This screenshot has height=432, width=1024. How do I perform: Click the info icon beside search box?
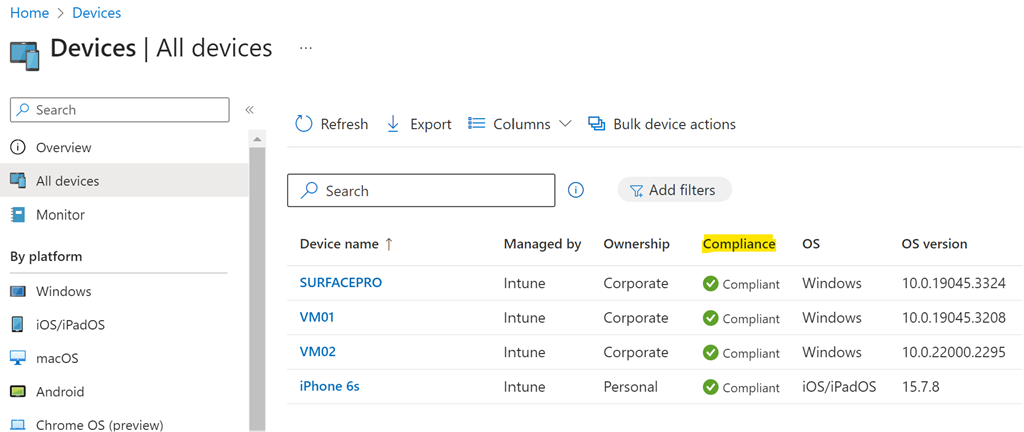(x=576, y=190)
